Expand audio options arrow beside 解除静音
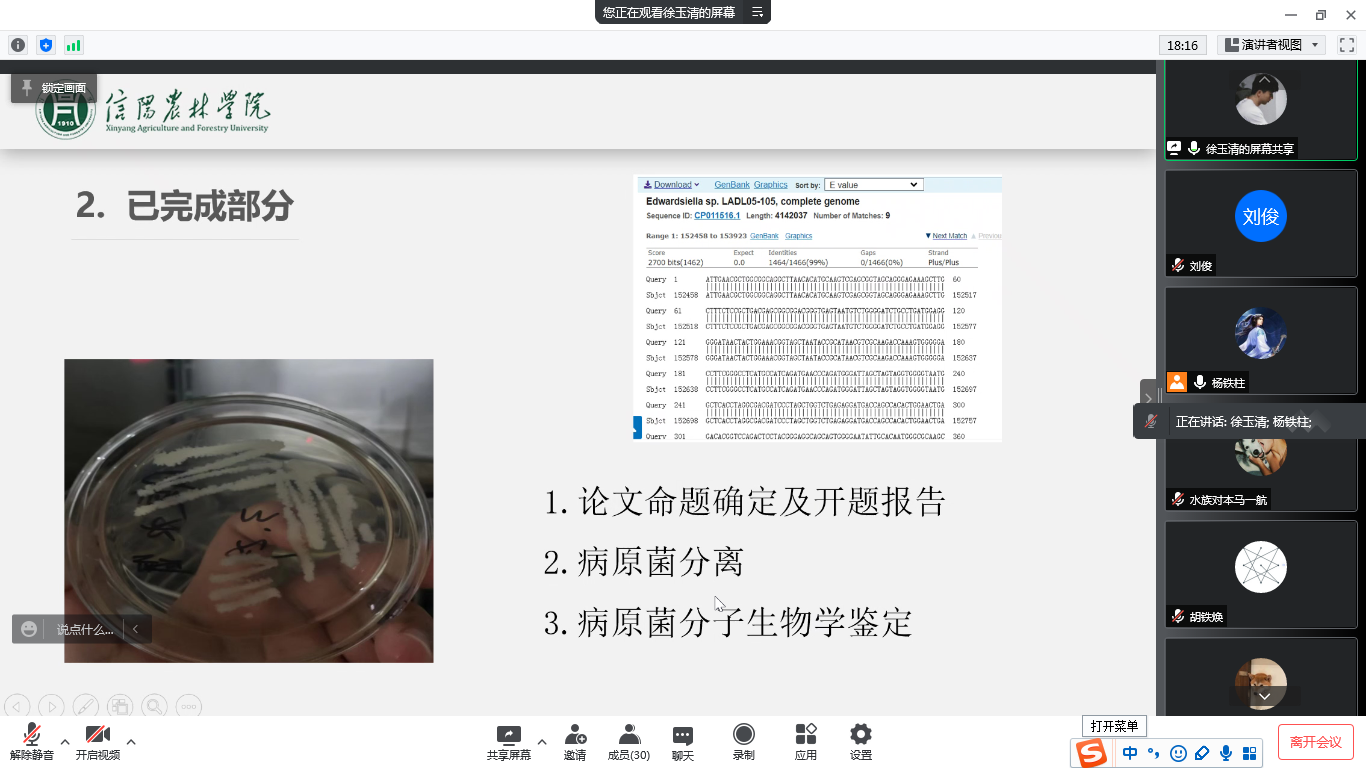The image size is (1366, 768). coord(65,742)
